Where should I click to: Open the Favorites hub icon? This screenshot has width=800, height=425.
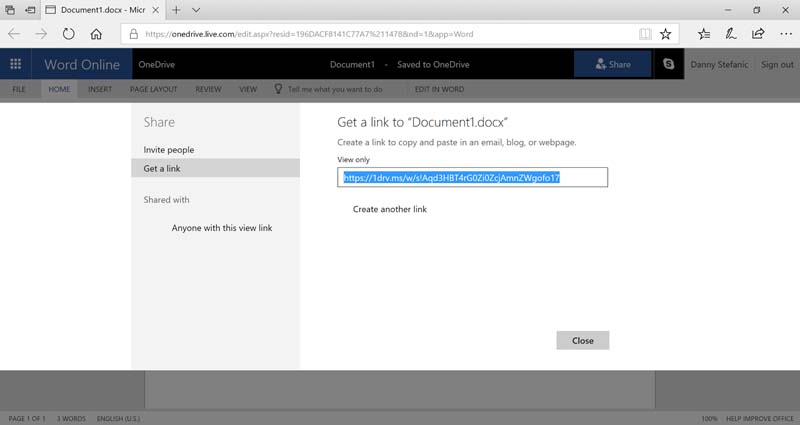(704, 34)
